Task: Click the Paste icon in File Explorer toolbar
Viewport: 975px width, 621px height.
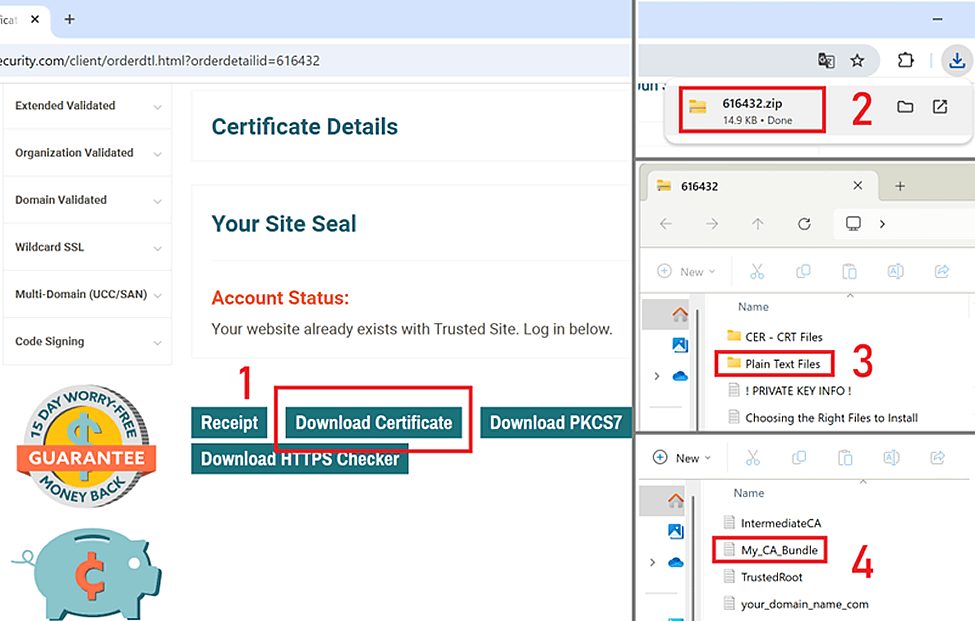Action: (x=849, y=271)
